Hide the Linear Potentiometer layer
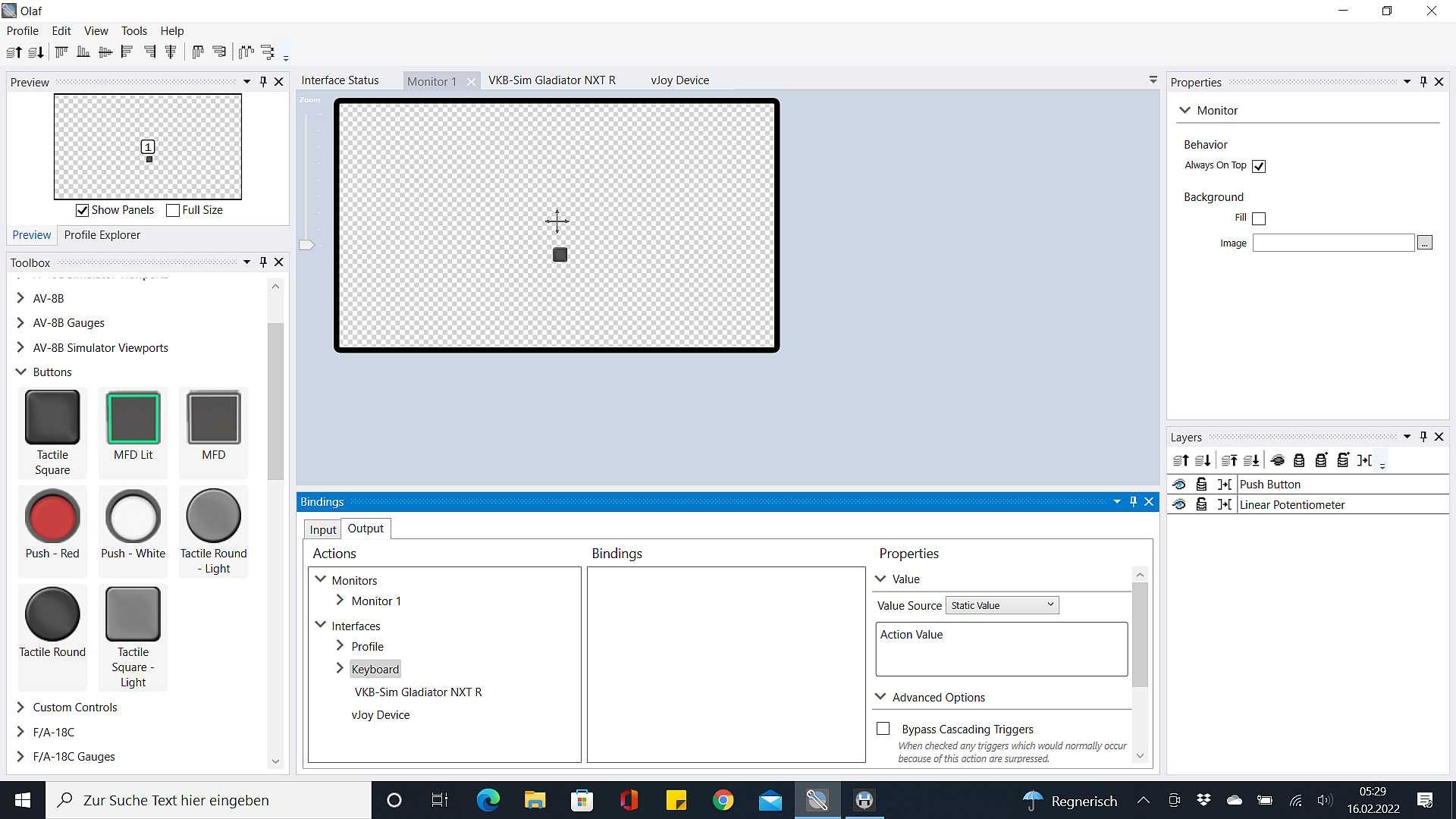Viewport: 1456px width, 819px height. [1179, 504]
